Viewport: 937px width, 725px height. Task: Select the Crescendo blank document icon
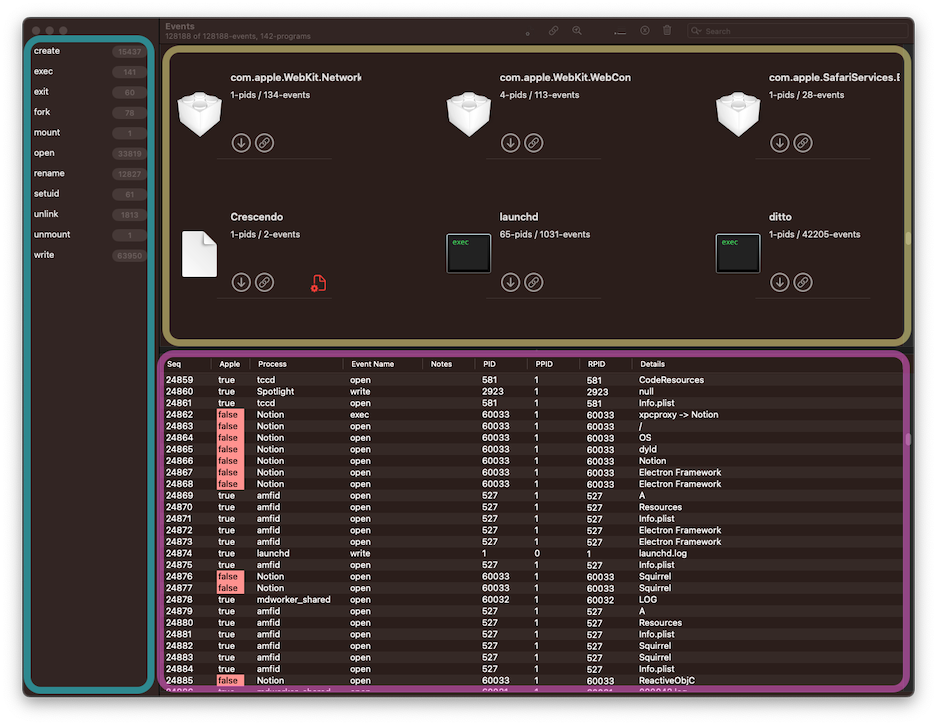pyautogui.click(x=200, y=253)
